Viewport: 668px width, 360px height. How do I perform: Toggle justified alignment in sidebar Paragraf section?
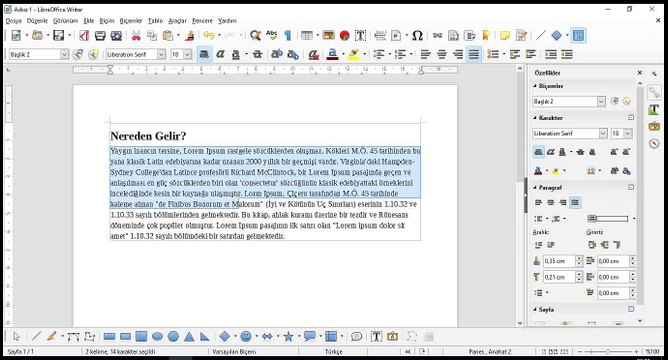pos(575,203)
